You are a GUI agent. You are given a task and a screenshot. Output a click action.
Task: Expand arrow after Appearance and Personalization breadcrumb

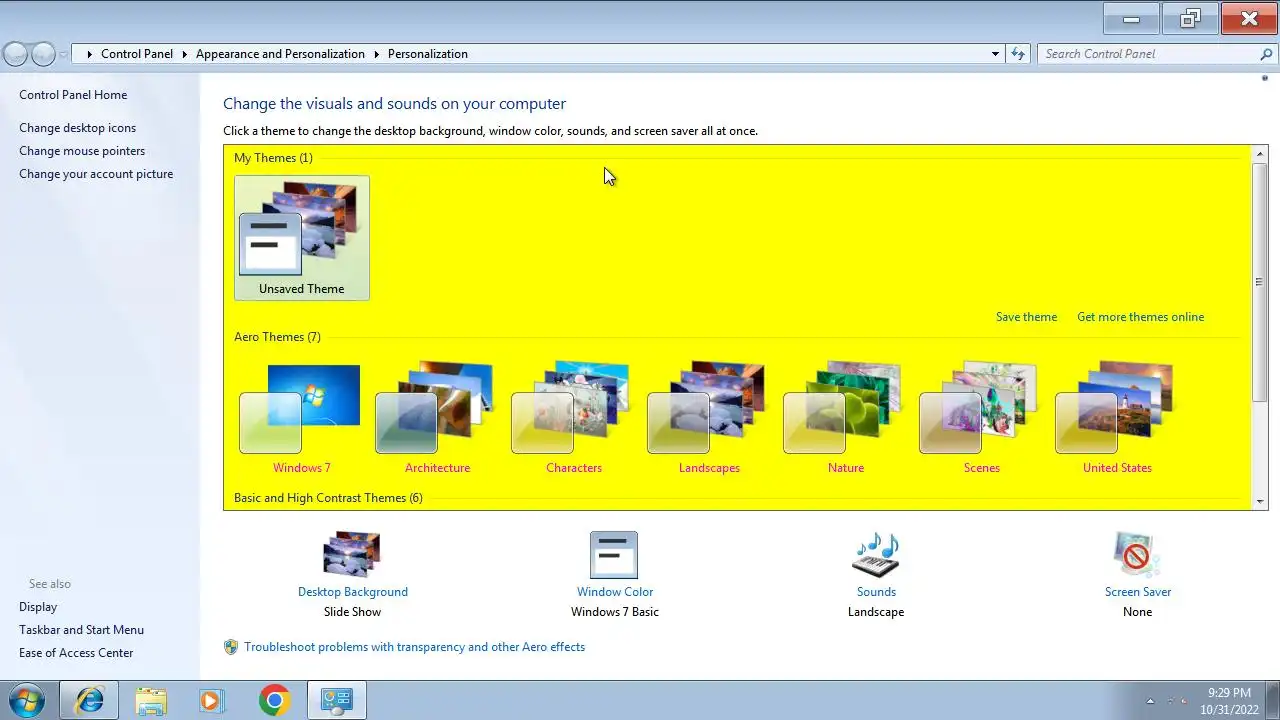coord(377,54)
